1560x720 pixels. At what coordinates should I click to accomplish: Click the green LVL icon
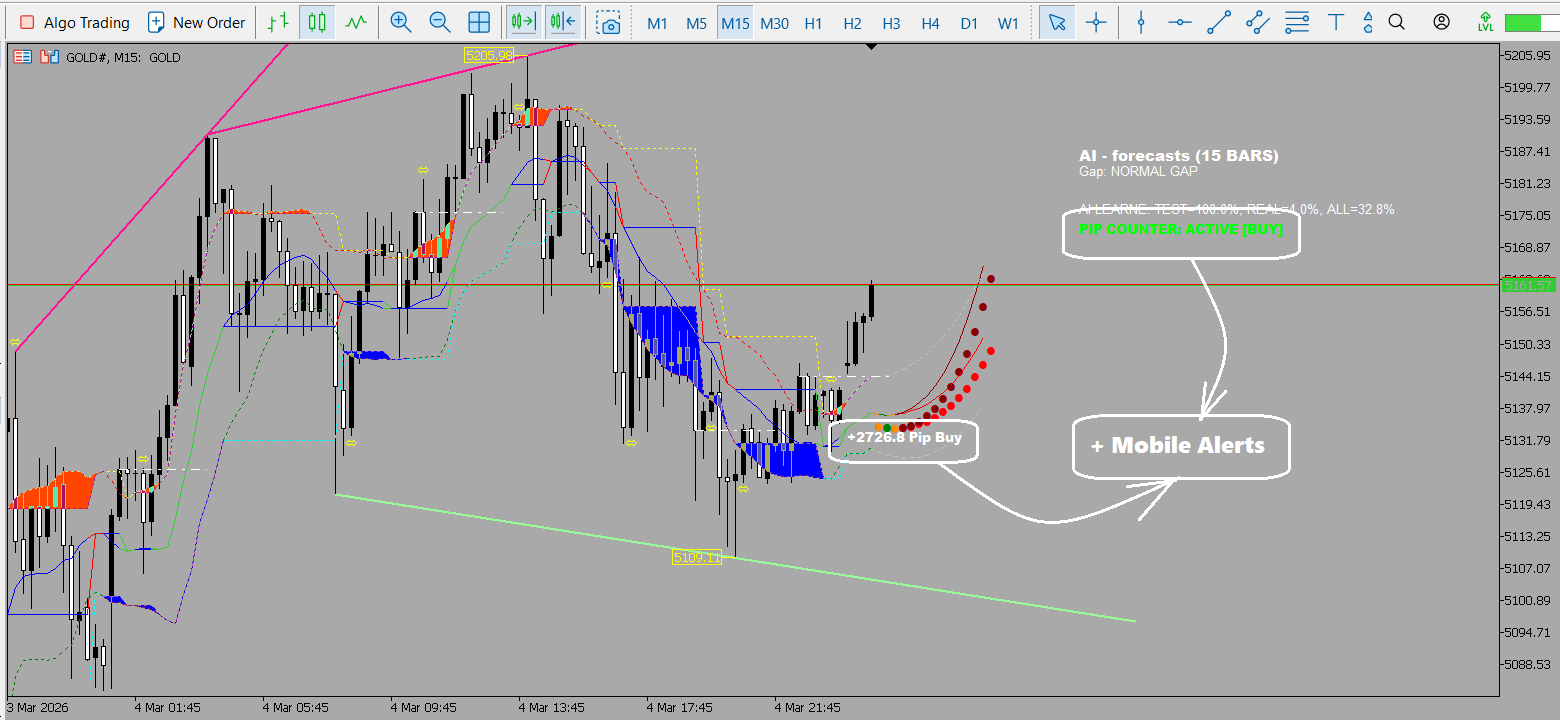pyautogui.click(x=1486, y=22)
